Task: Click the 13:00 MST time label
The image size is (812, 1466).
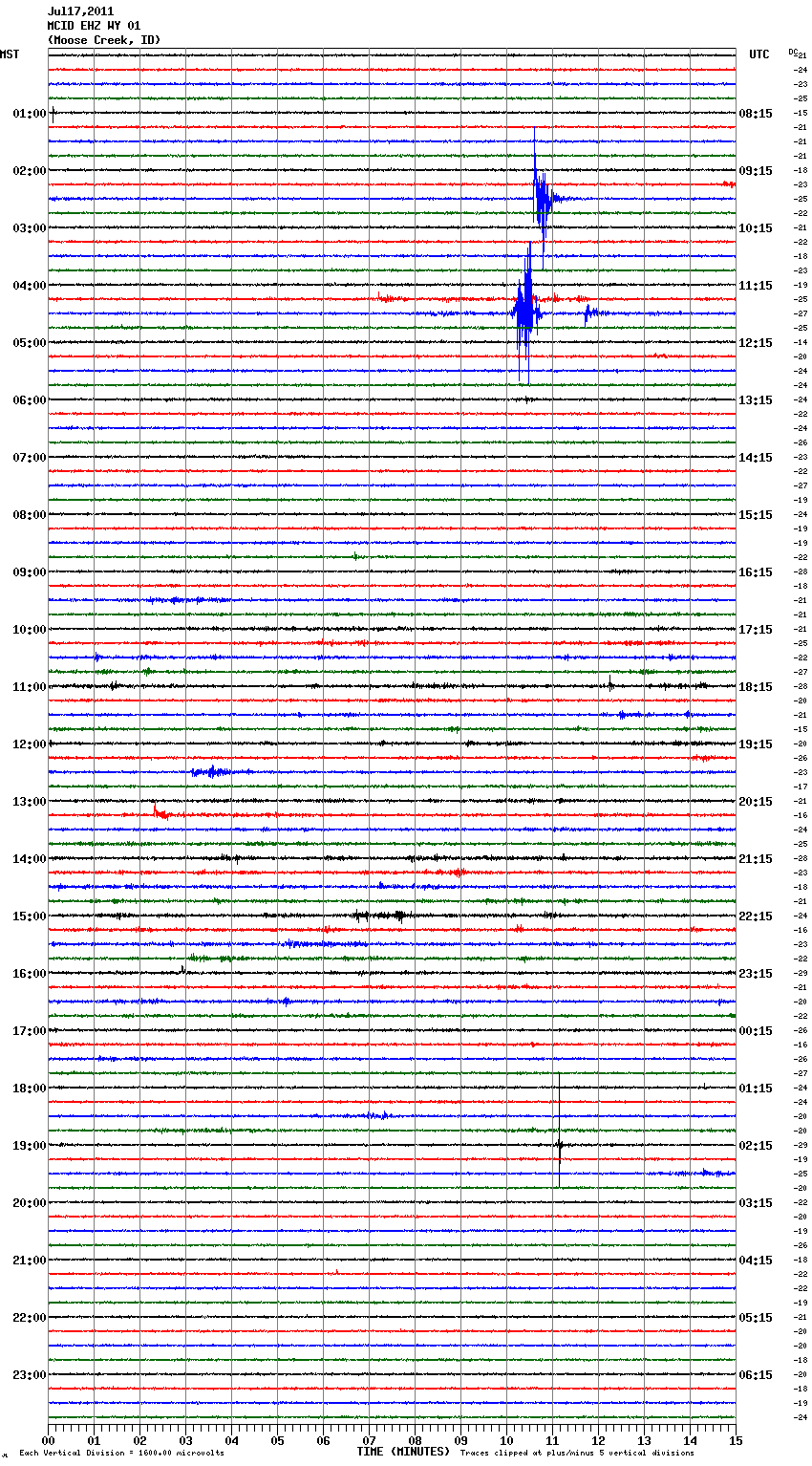Action: click(x=30, y=802)
